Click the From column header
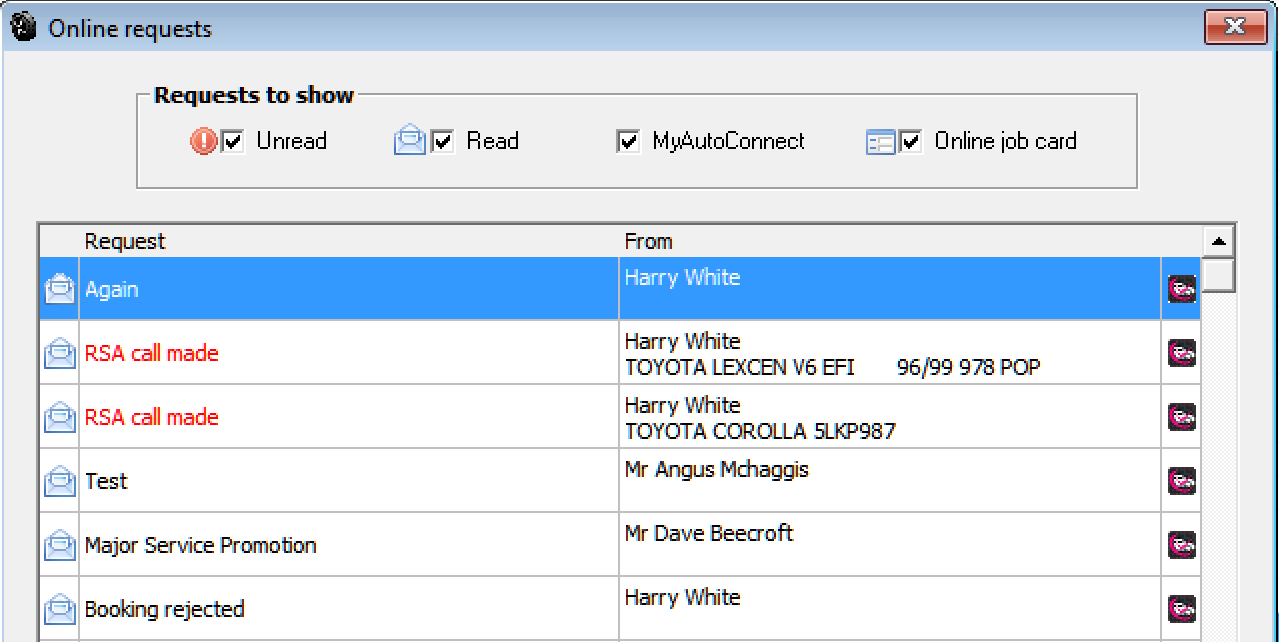 [648, 241]
